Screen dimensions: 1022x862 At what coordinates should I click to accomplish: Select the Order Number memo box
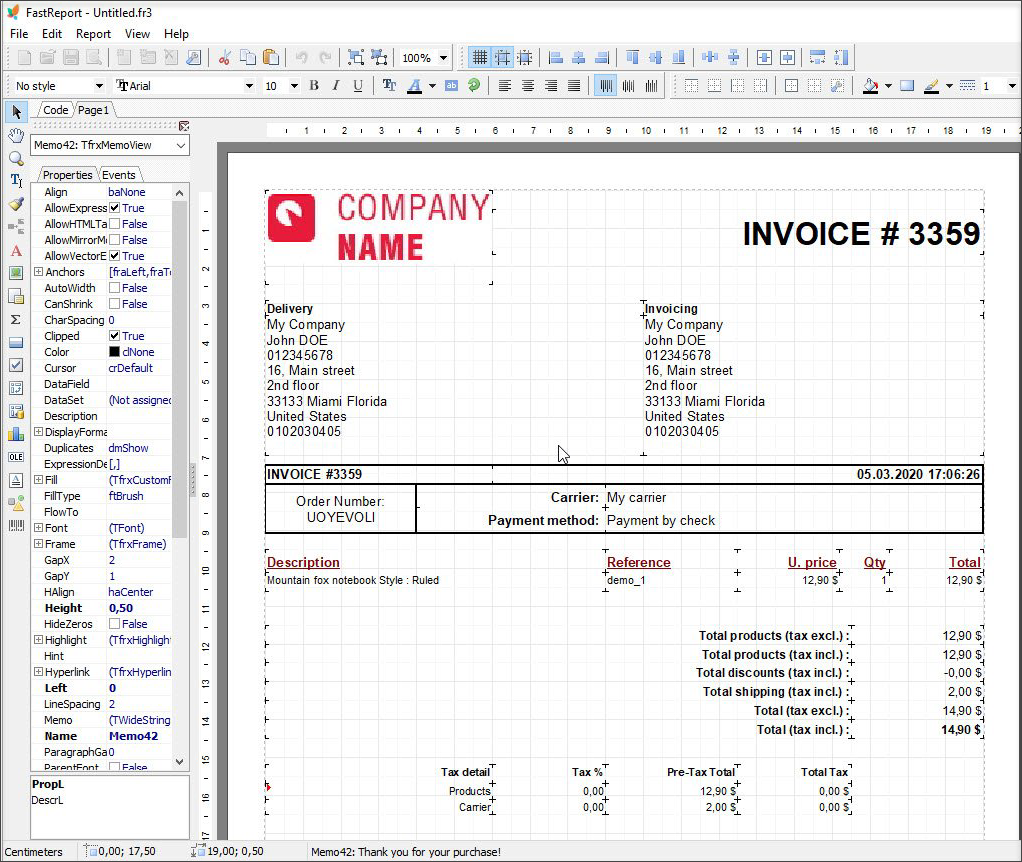[340, 509]
